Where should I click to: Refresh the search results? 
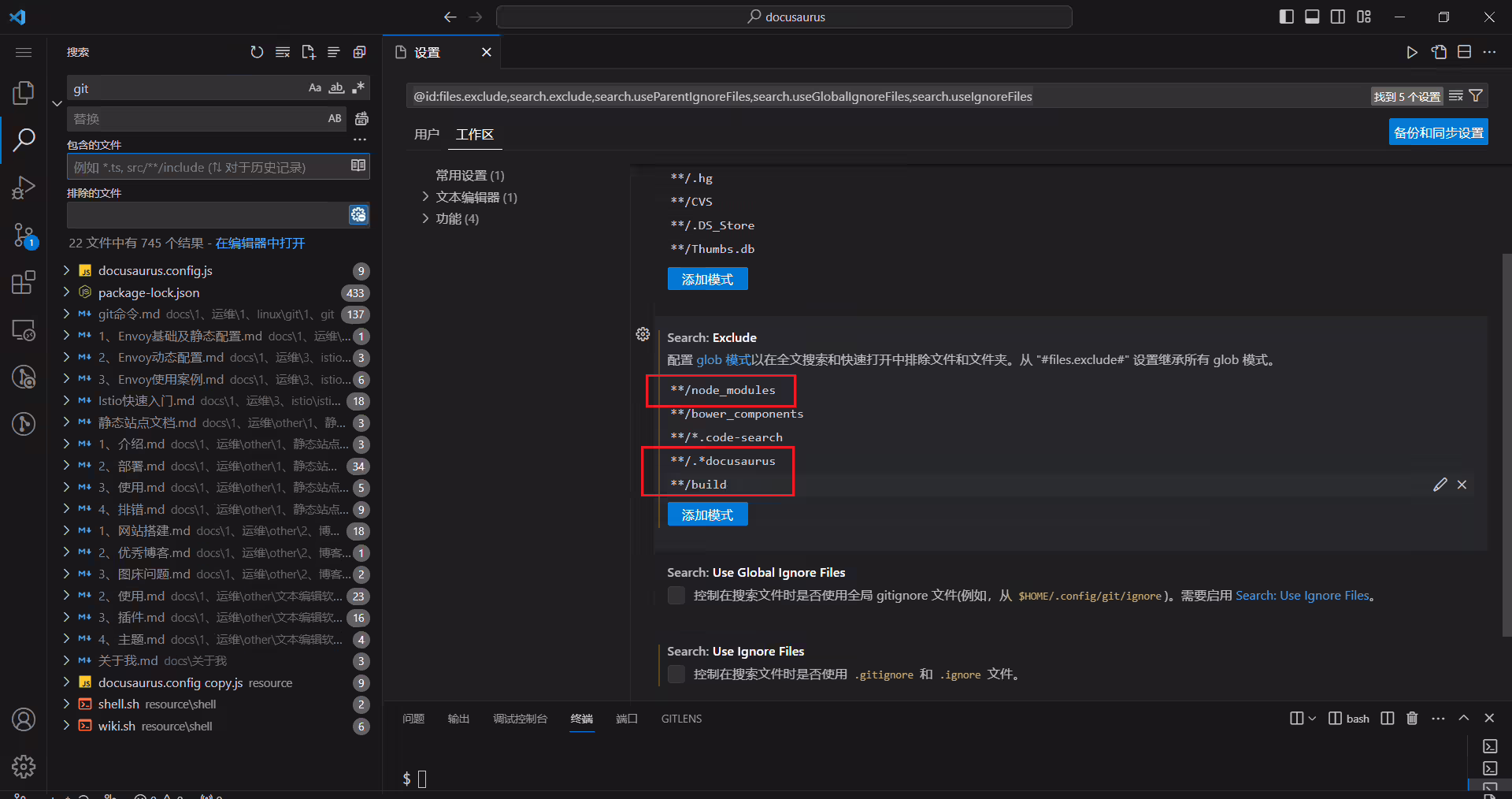pos(257,52)
